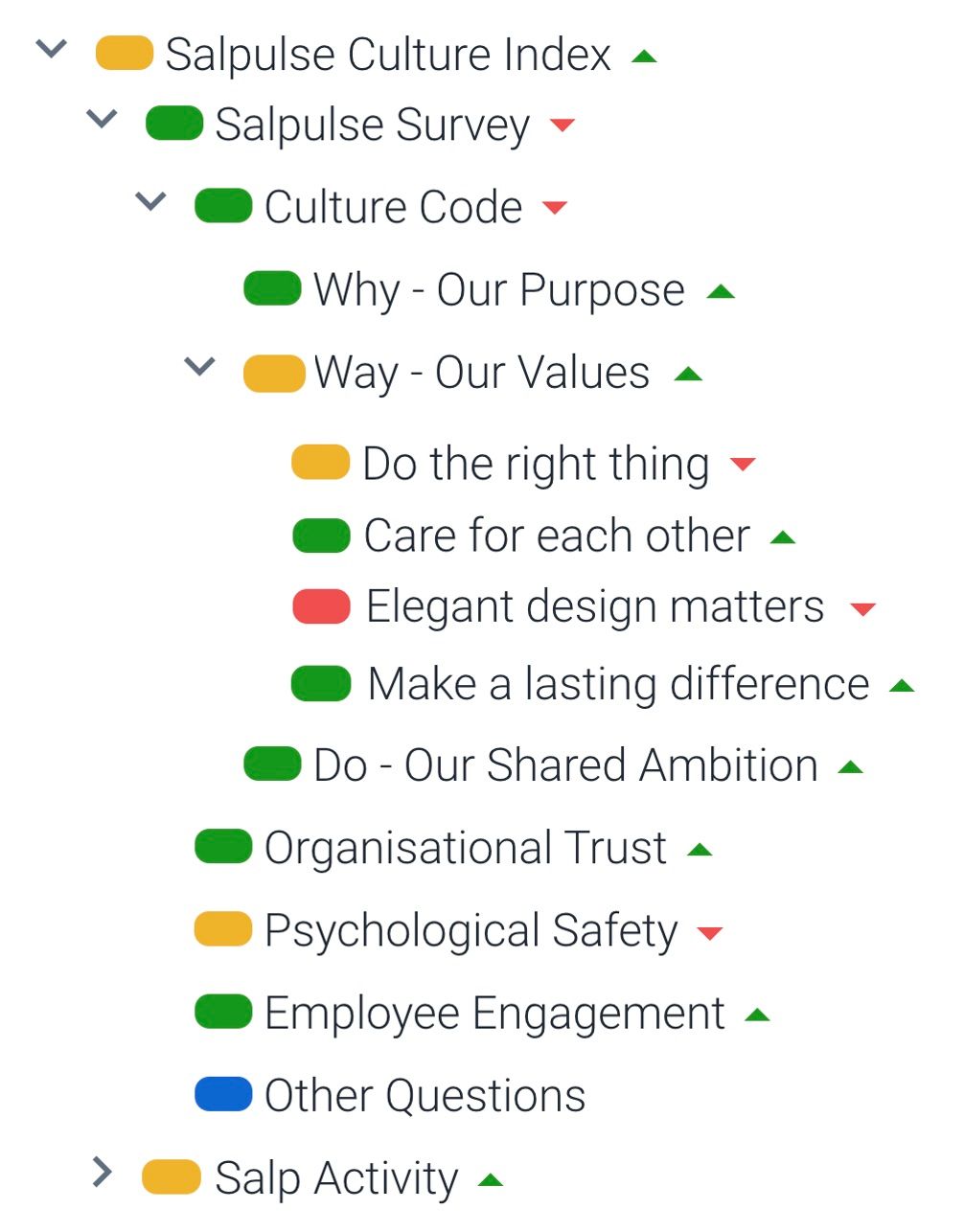The image size is (964, 1232).
Task: Click blue status pill beside Other Questions
Action: pyautogui.click(x=223, y=1095)
